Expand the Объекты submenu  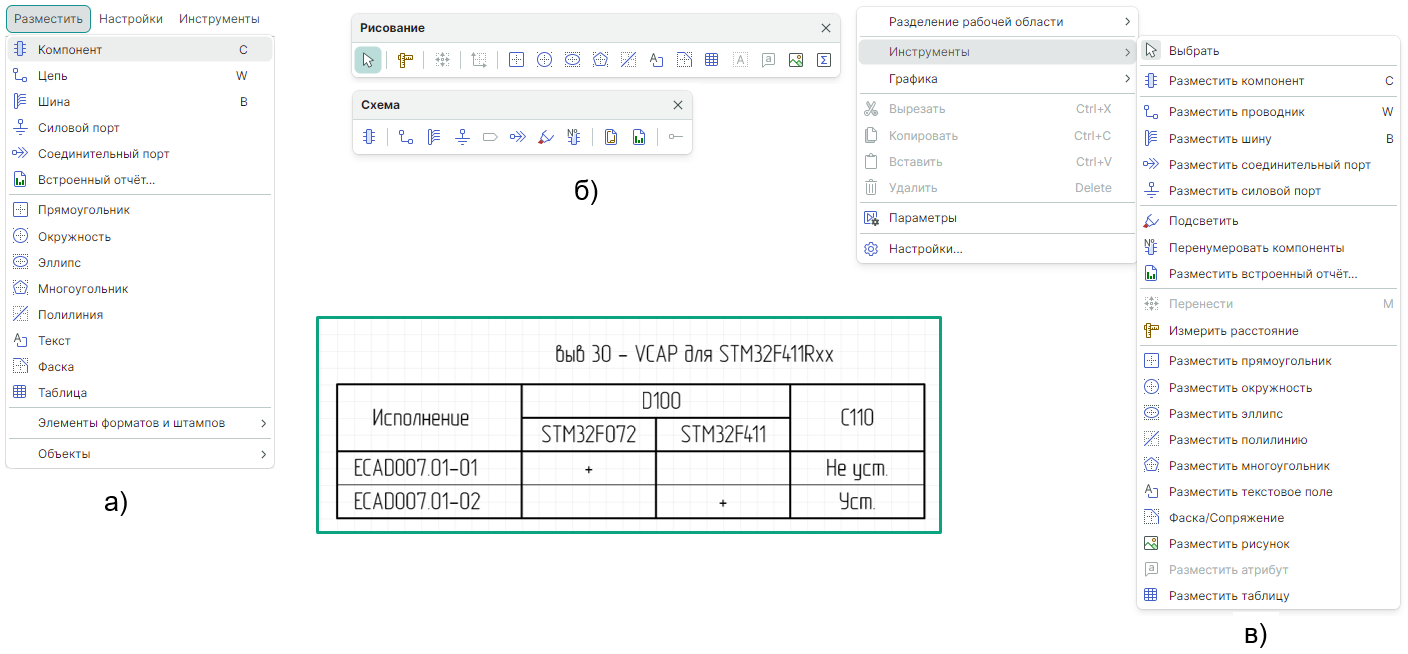click(x=140, y=454)
